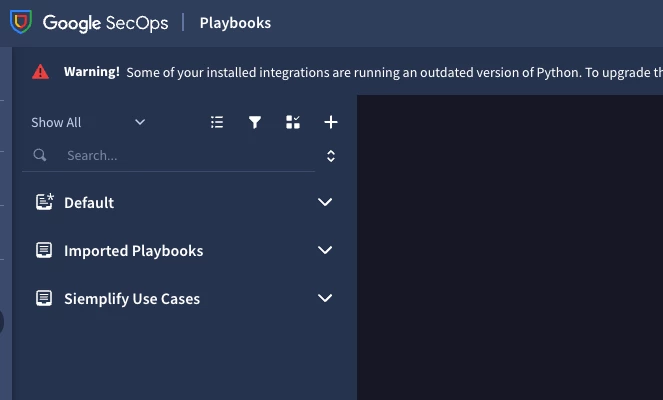Click the Siemplify Use Cases folder icon
The height and width of the screenshot is (400, 663).
point(44,298)
